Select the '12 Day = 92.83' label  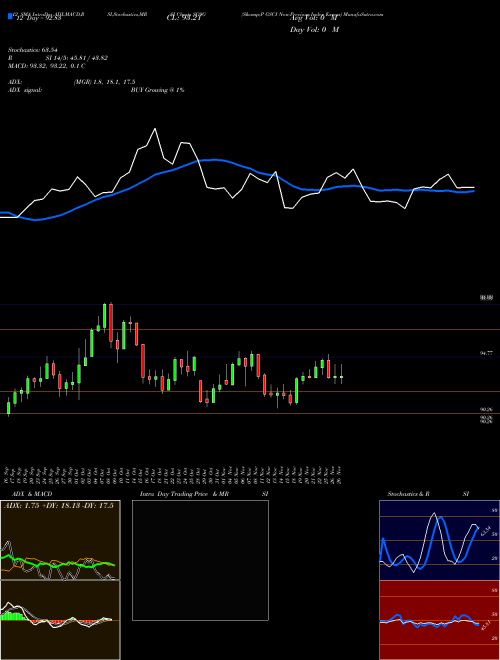pyautogui.click(x=37, y=18)
